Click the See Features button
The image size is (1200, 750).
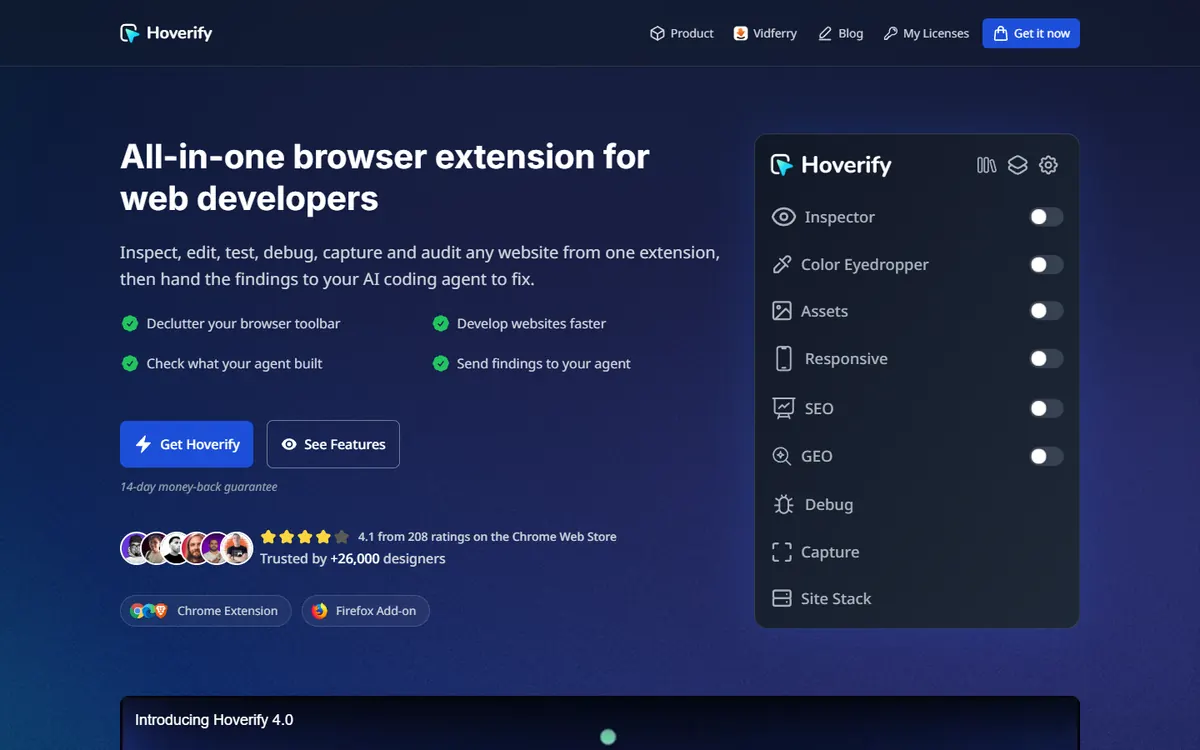pyautogui.click(x=333, y=444)
